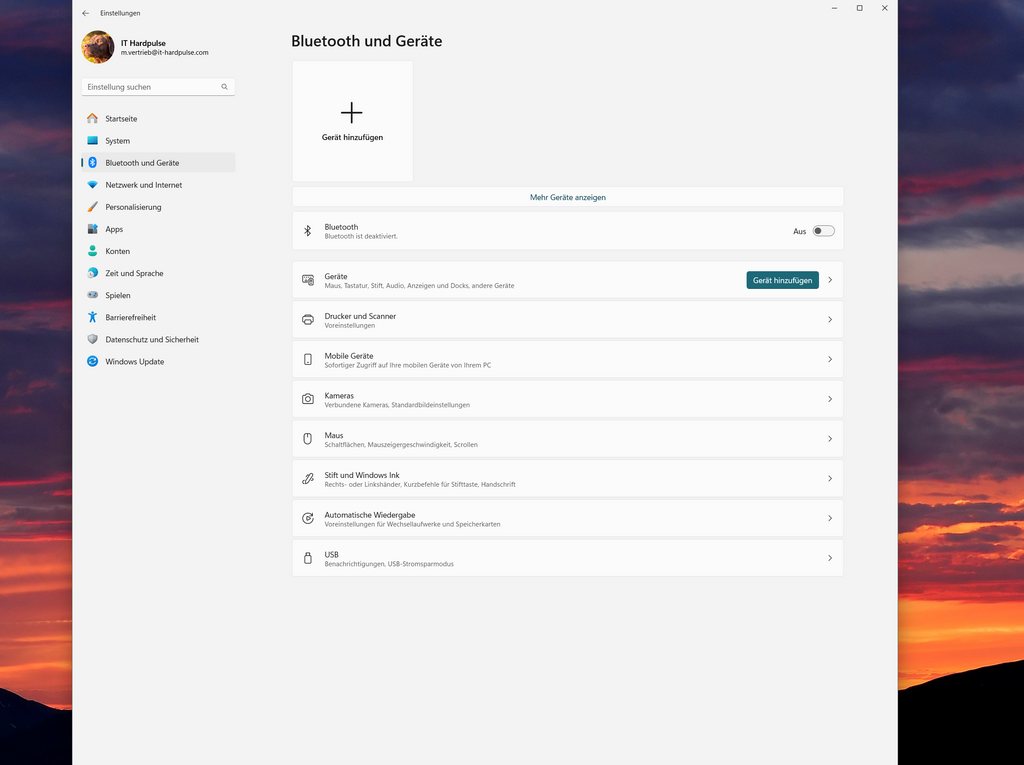The image size is (1024, 765).
Task: Click the Windows Update sync icon
Action: [93, 362]
